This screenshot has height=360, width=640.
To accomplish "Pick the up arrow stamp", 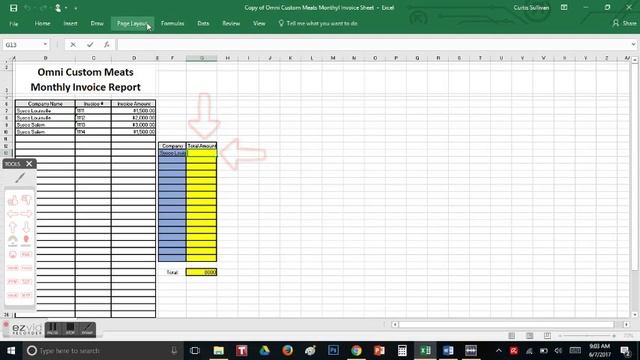I will pos(13,227).
